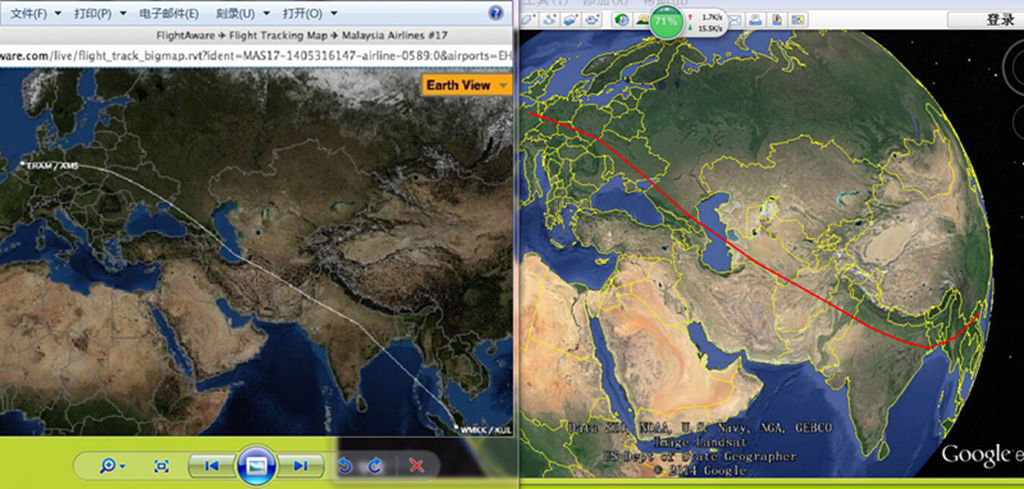
Task: Click the historical imagery clock icon
Action: [621, 19]
